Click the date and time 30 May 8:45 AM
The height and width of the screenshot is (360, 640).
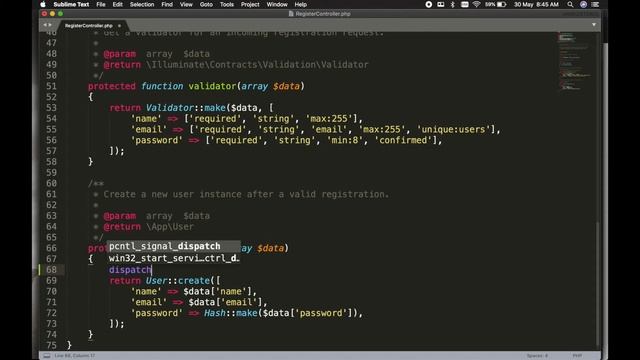(x=536, y=4)
